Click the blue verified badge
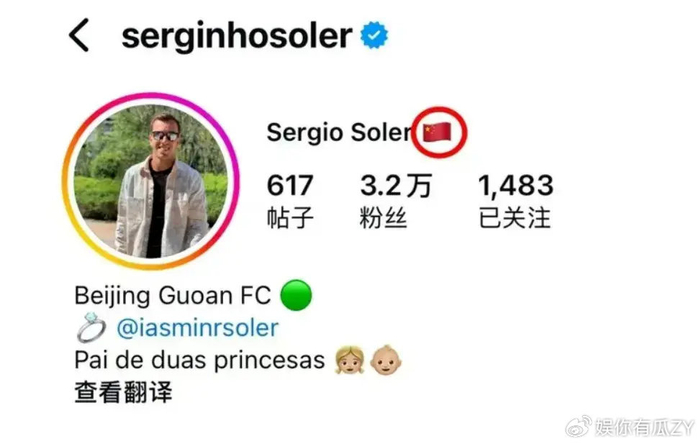The height and width of the screenshot is (444, 700). tap(374, 35)
